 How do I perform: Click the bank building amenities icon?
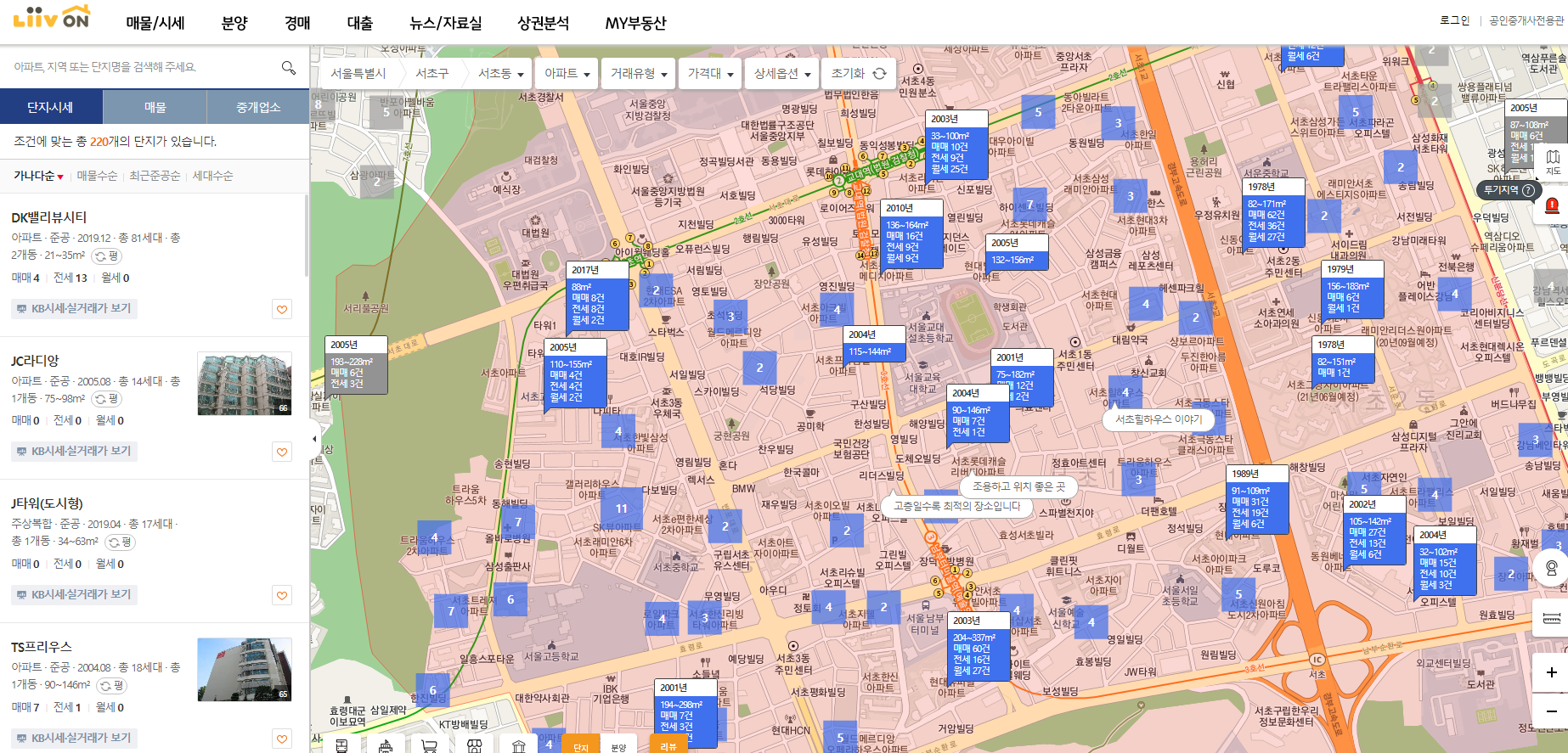518,745
